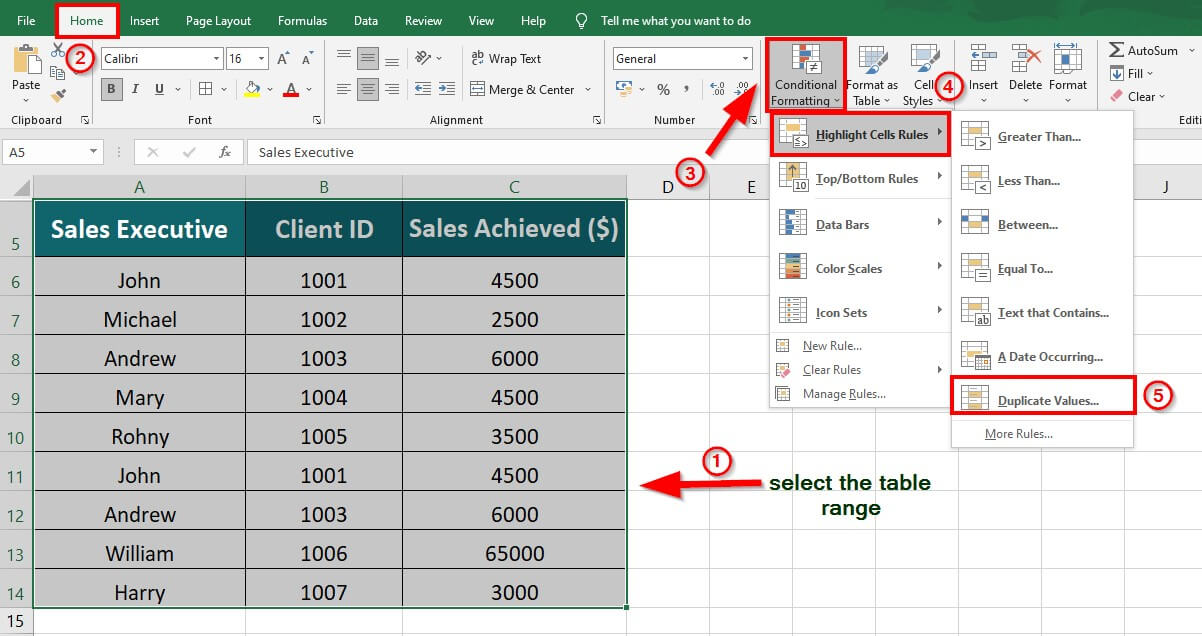Expand the Name Box dropdown arrow
The width and height of the screenshot is (1202, 636).
94,152
